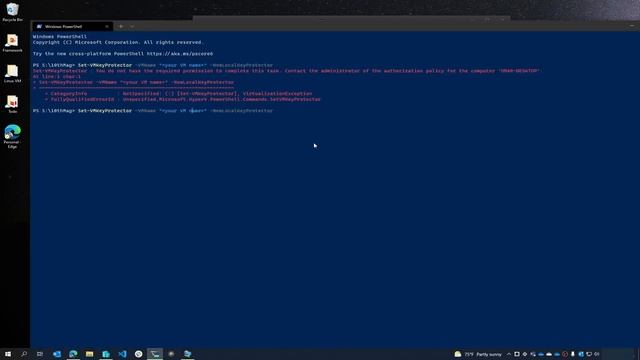Open File Explorer from the taskbar
This screenshot has height=360, width=640.
[x=89, y=354]
